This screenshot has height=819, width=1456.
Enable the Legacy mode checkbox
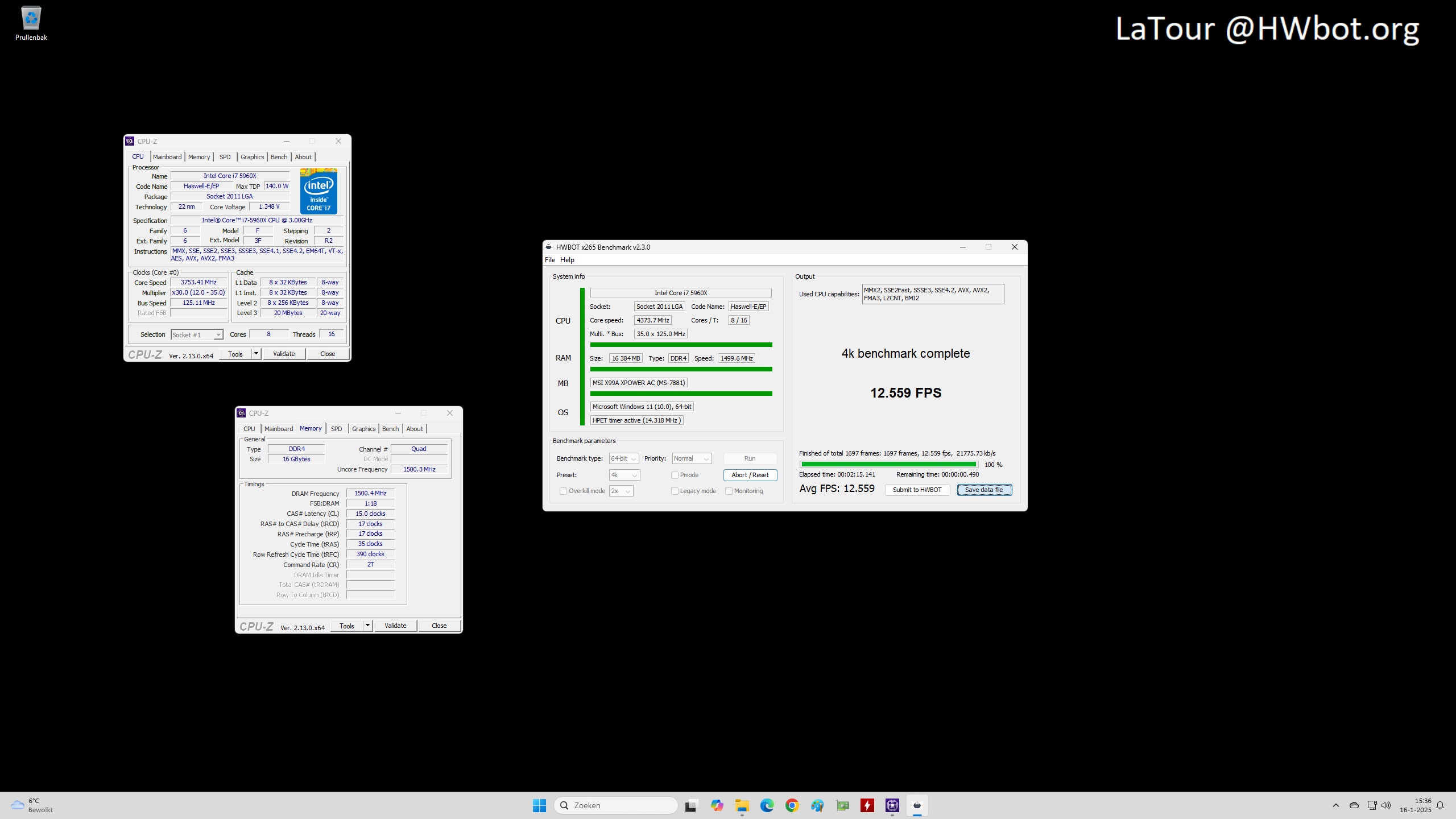point(675,491)
